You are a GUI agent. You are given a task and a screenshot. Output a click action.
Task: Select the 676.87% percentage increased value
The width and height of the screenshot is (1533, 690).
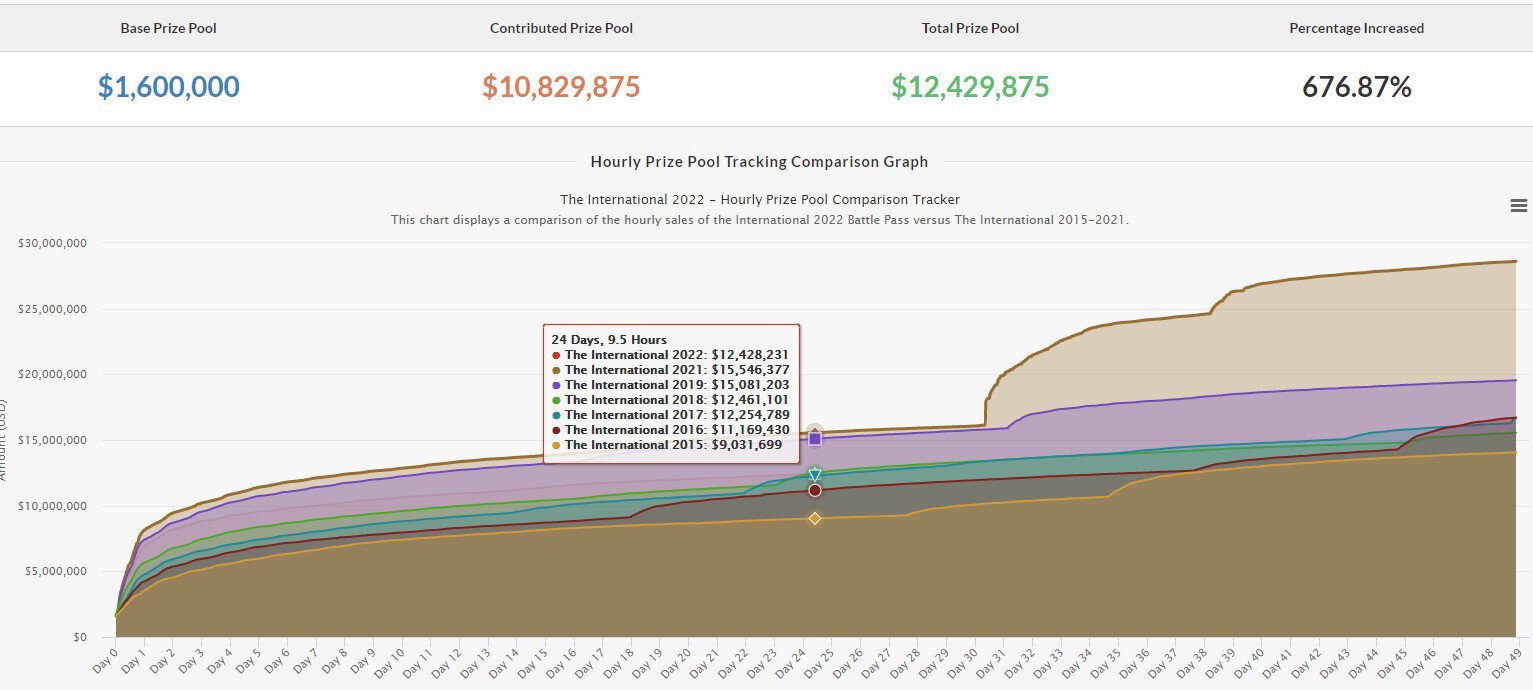[x=1356, y=87]
